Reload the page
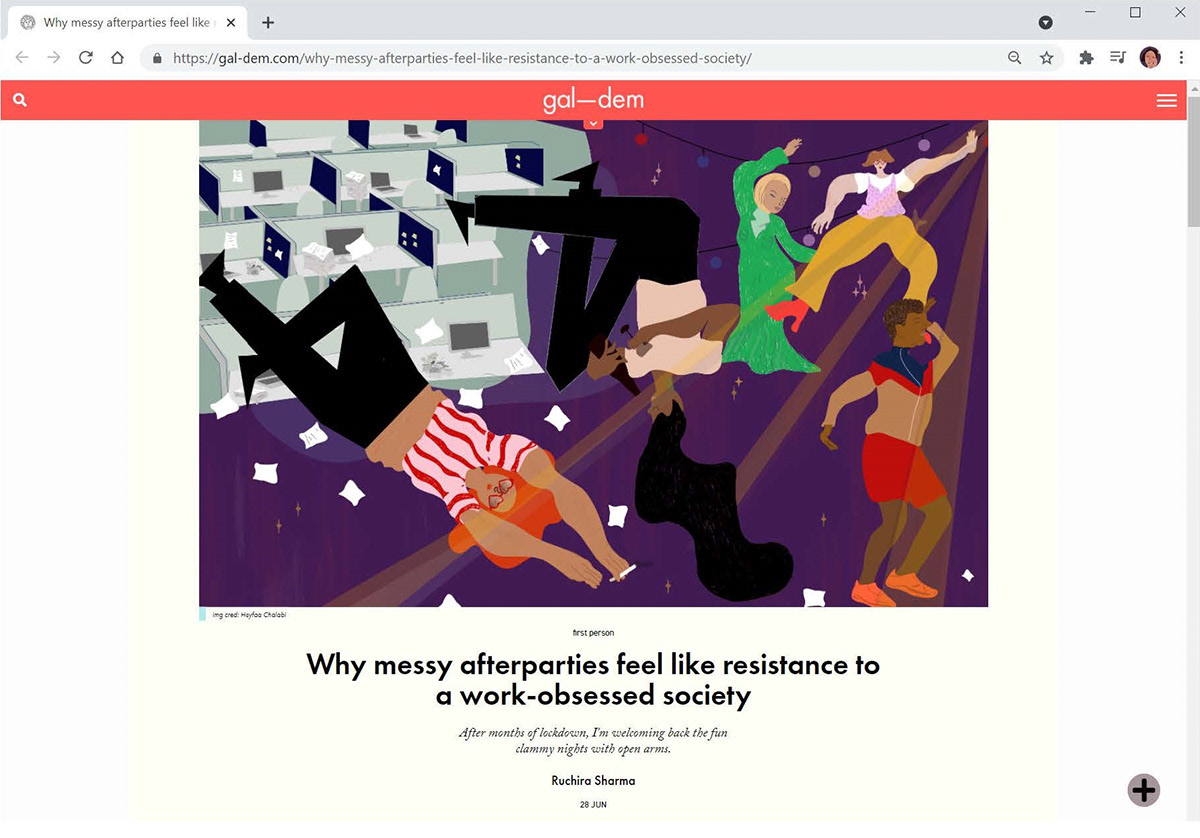Screen dimensions: 1200x838 86,58
